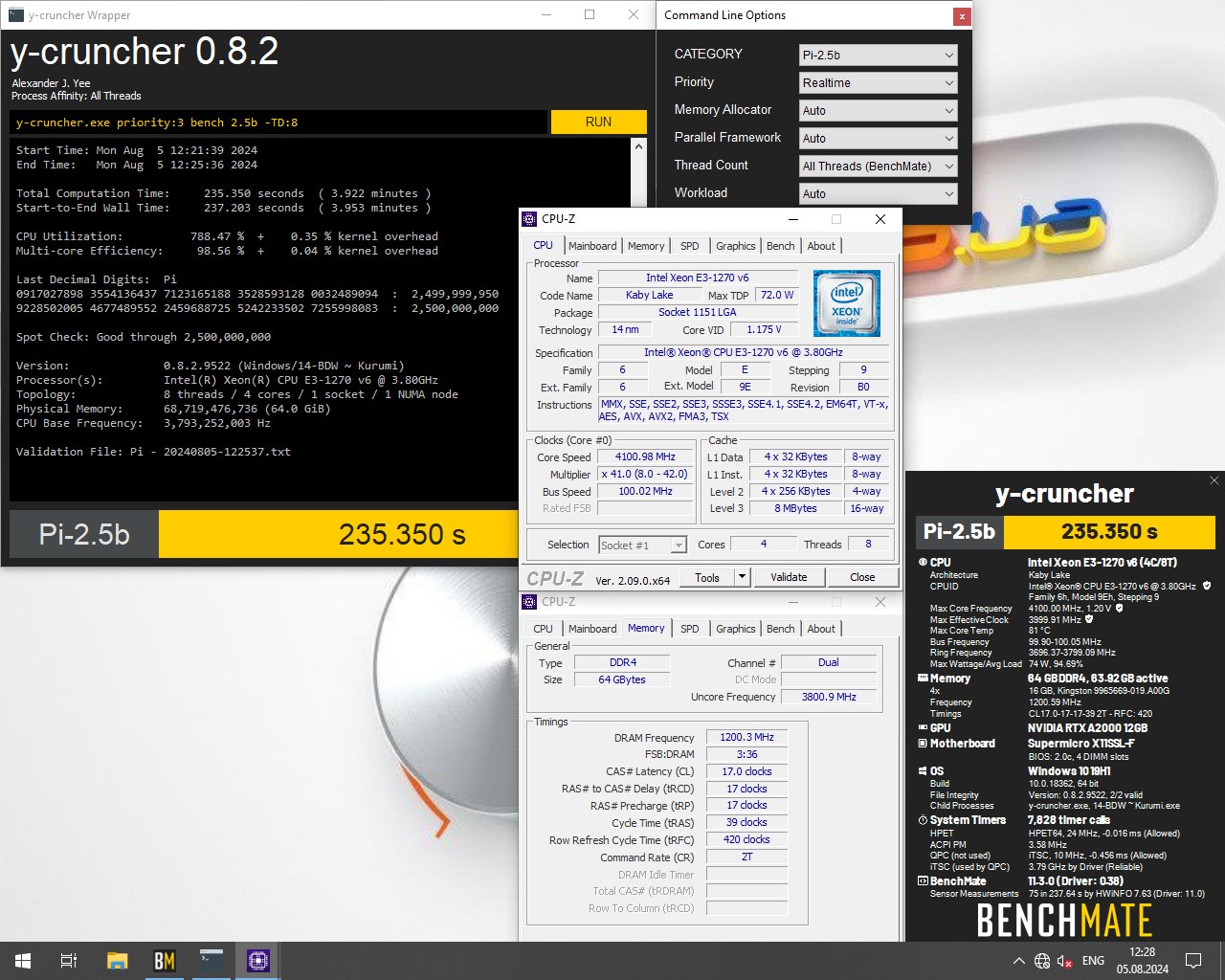Open Task View on the taskbar
Image resolution: width=1225 pixels, height=980 pixels.
[69, 961]
